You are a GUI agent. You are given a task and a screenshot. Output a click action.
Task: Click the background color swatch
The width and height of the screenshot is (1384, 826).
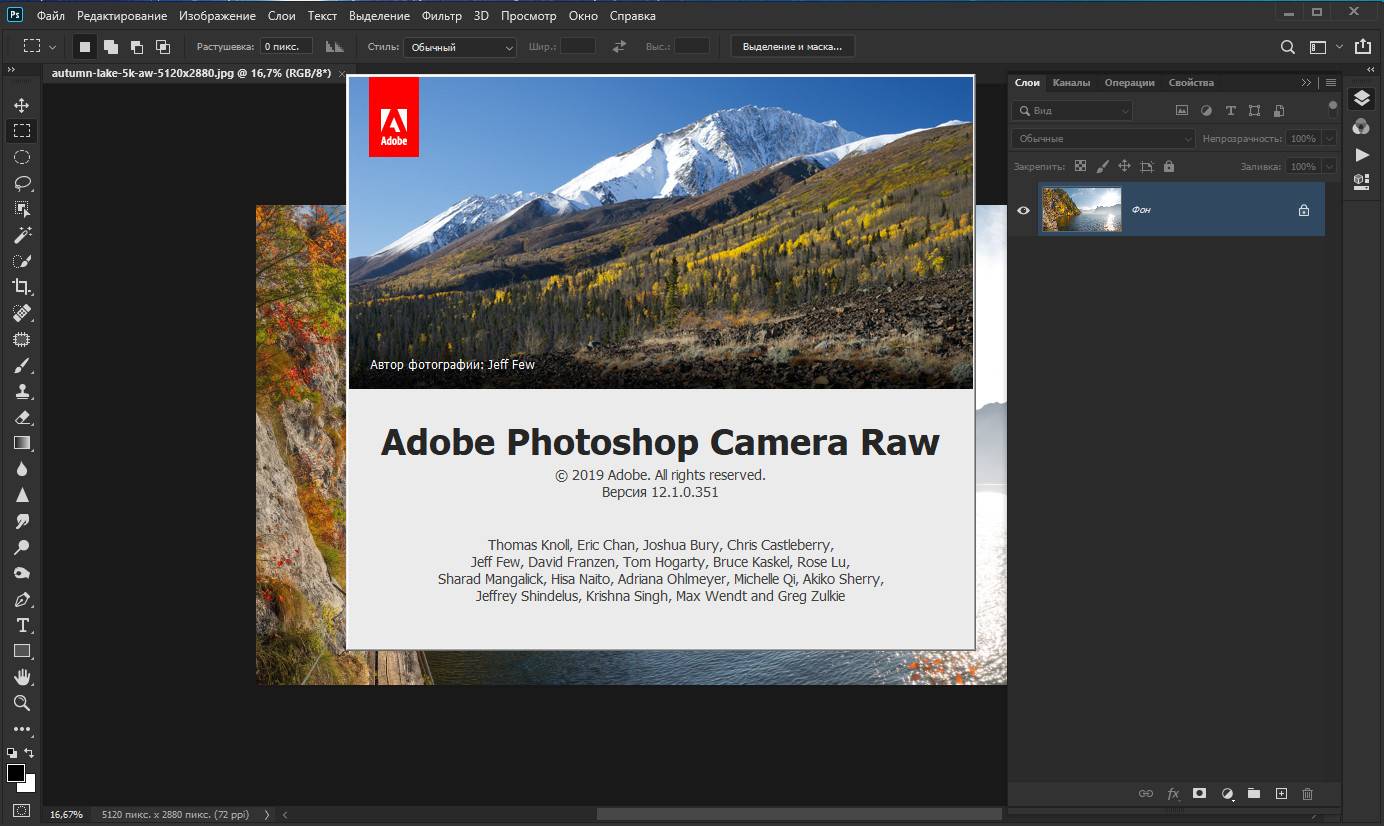tap(29, 785)
